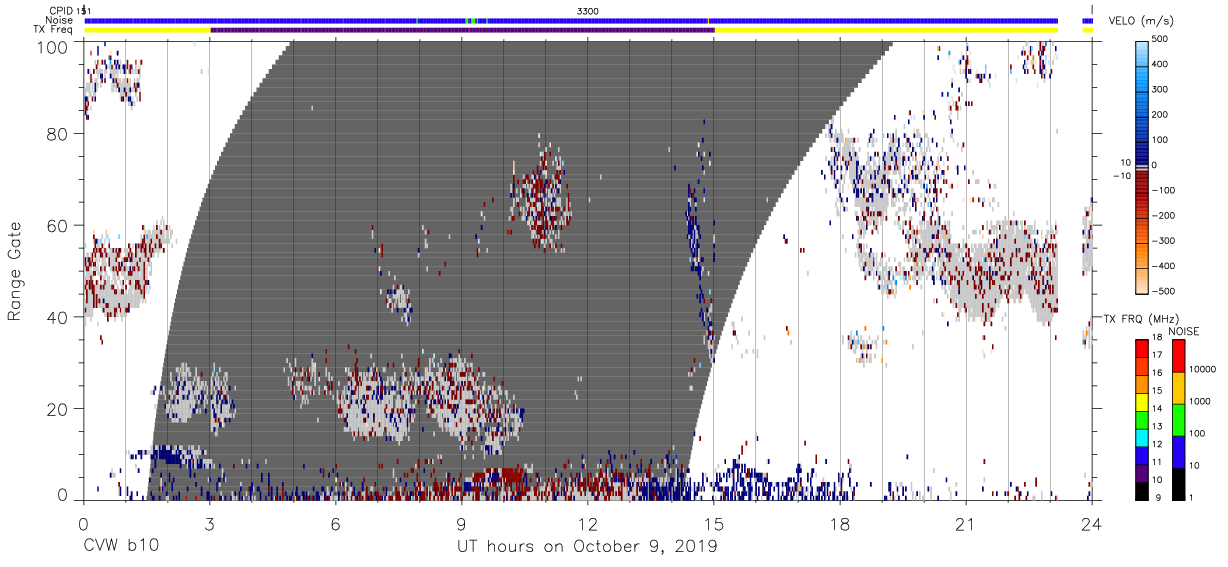The height and width of the screenshot is (567, 1228).
Task: Click the green marks in Noise bar near 9 UT
Action: 471,20
